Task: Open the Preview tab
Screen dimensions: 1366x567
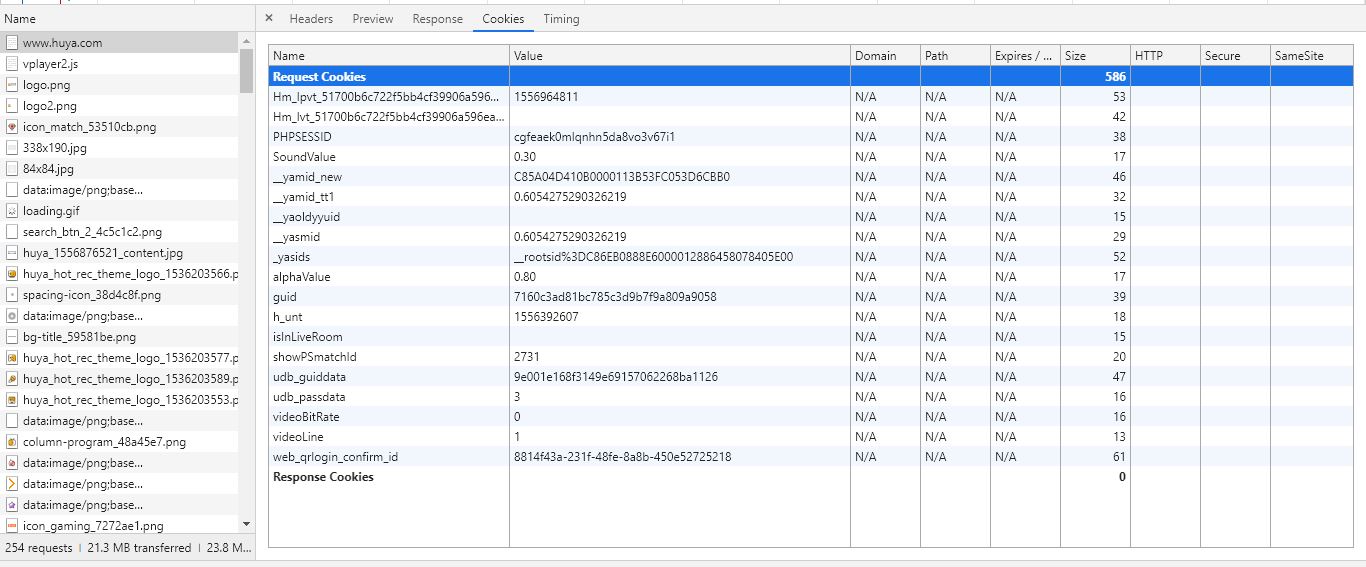Action: point(373,19)
